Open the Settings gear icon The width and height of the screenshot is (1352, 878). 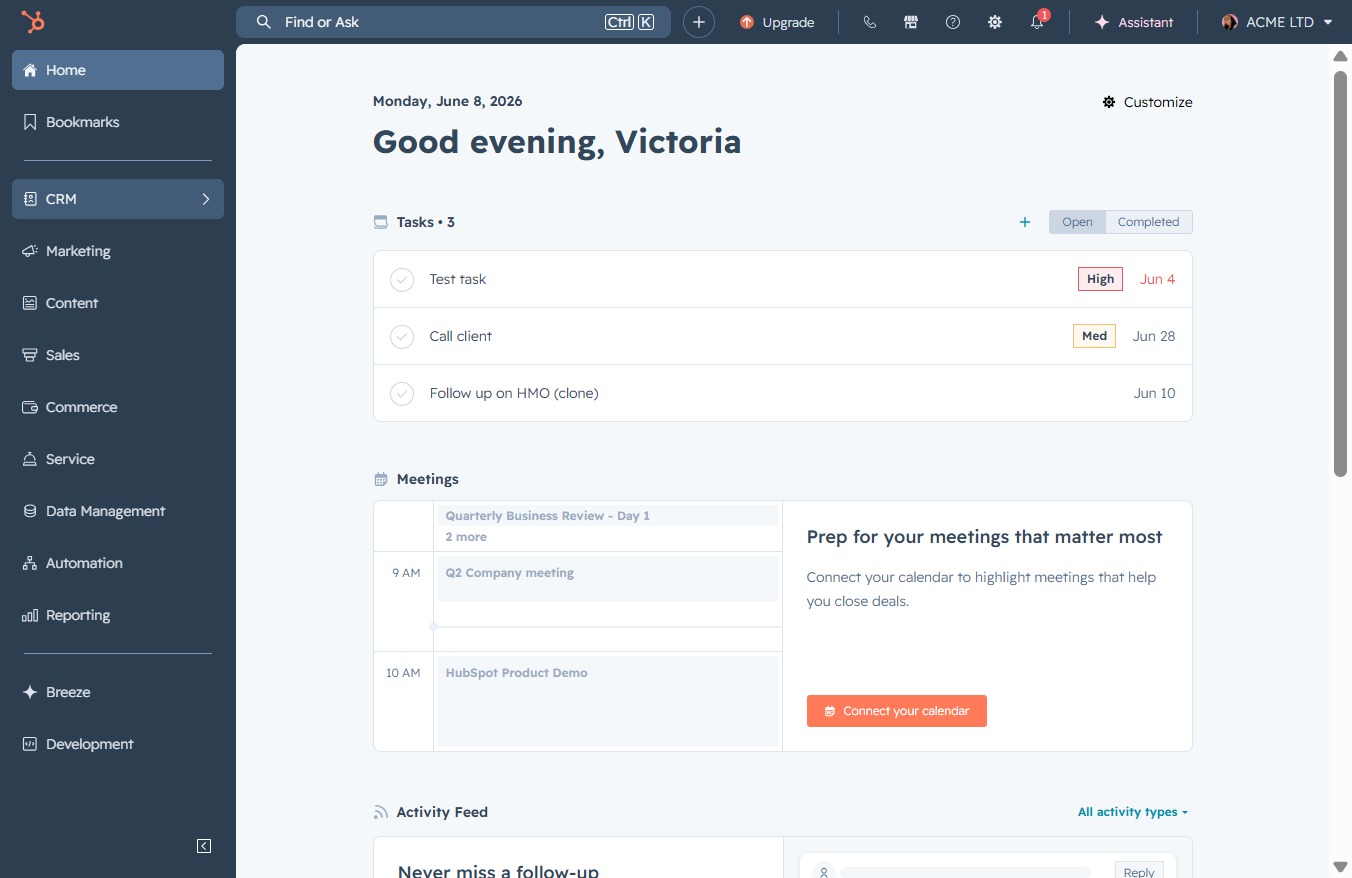(995, 22)
